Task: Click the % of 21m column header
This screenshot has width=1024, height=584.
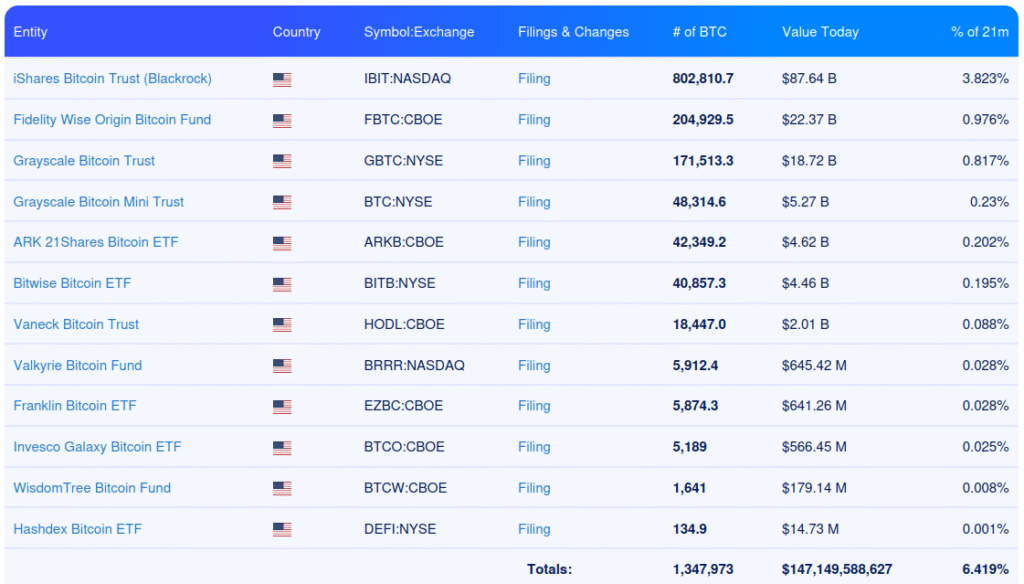Action: [979, 32]
